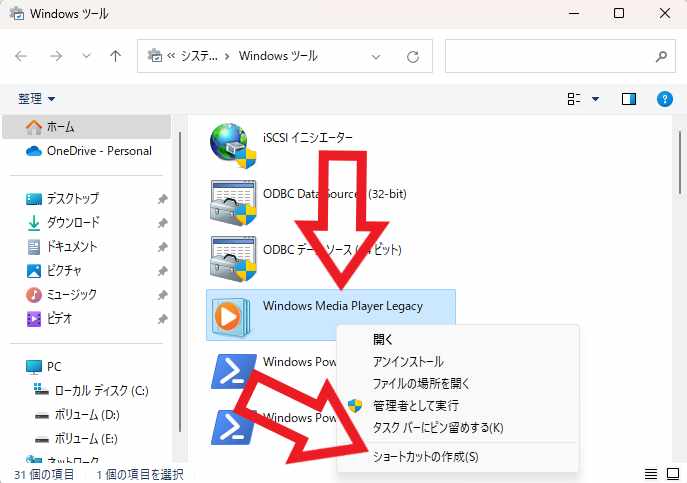This screenshot has width=687, height=483.
Task: Maximize the Windows ツール window
Action: pyautogui.click(x=619, y=14)
